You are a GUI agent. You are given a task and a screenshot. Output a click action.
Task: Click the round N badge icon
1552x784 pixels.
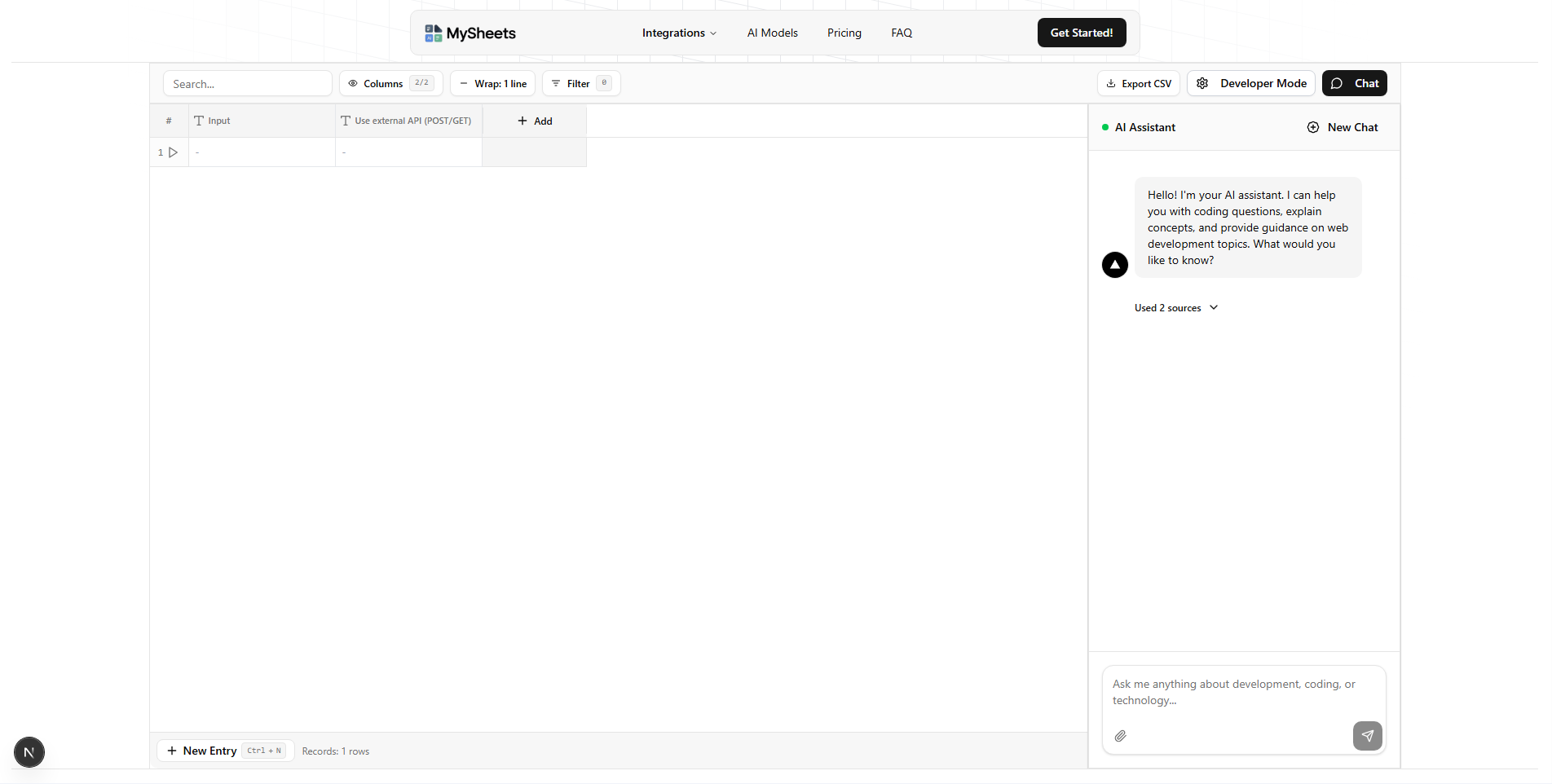click(x=29, y=752)
